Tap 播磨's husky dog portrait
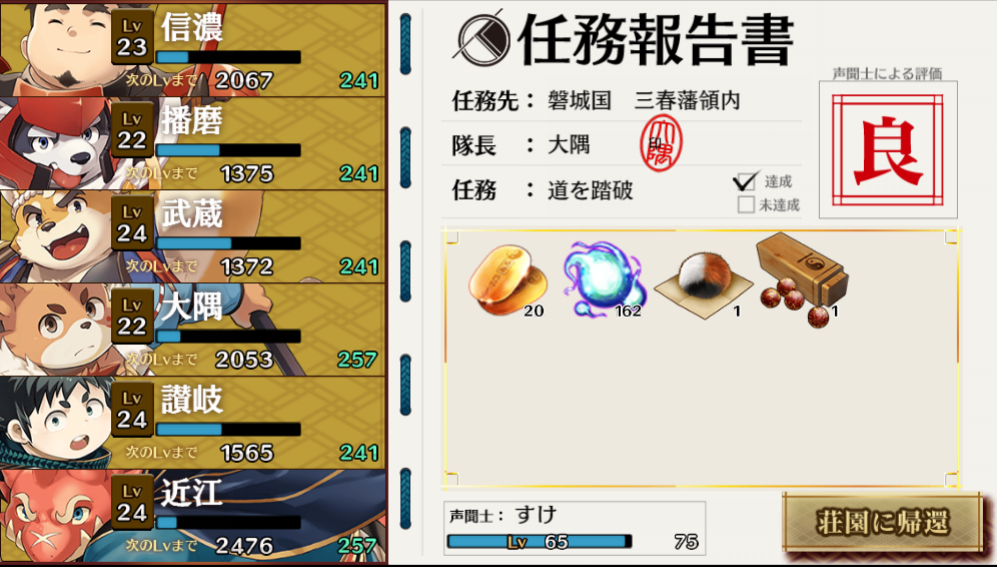997x567 pixels. pos(56,143)
